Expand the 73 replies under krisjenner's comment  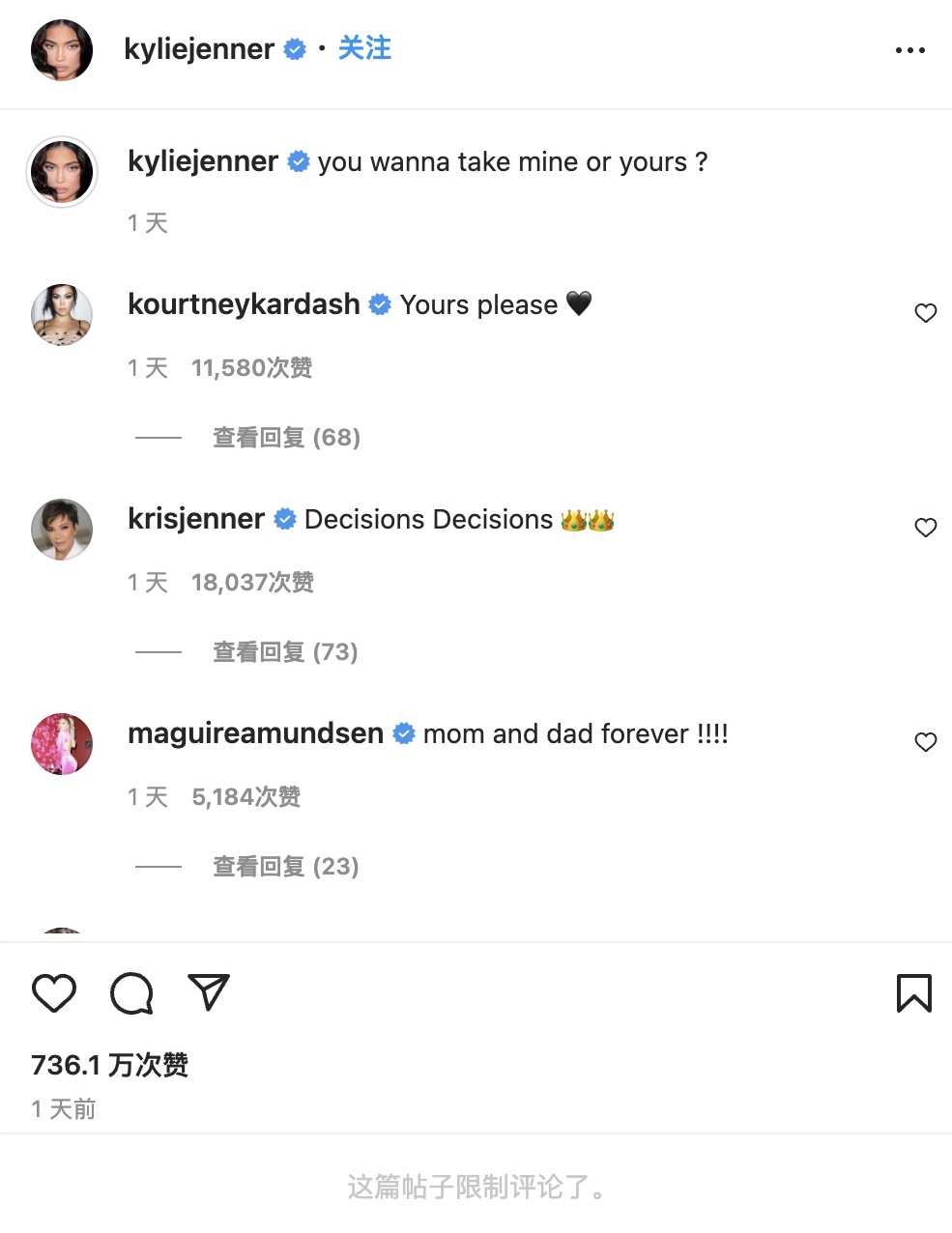point(285,652)
